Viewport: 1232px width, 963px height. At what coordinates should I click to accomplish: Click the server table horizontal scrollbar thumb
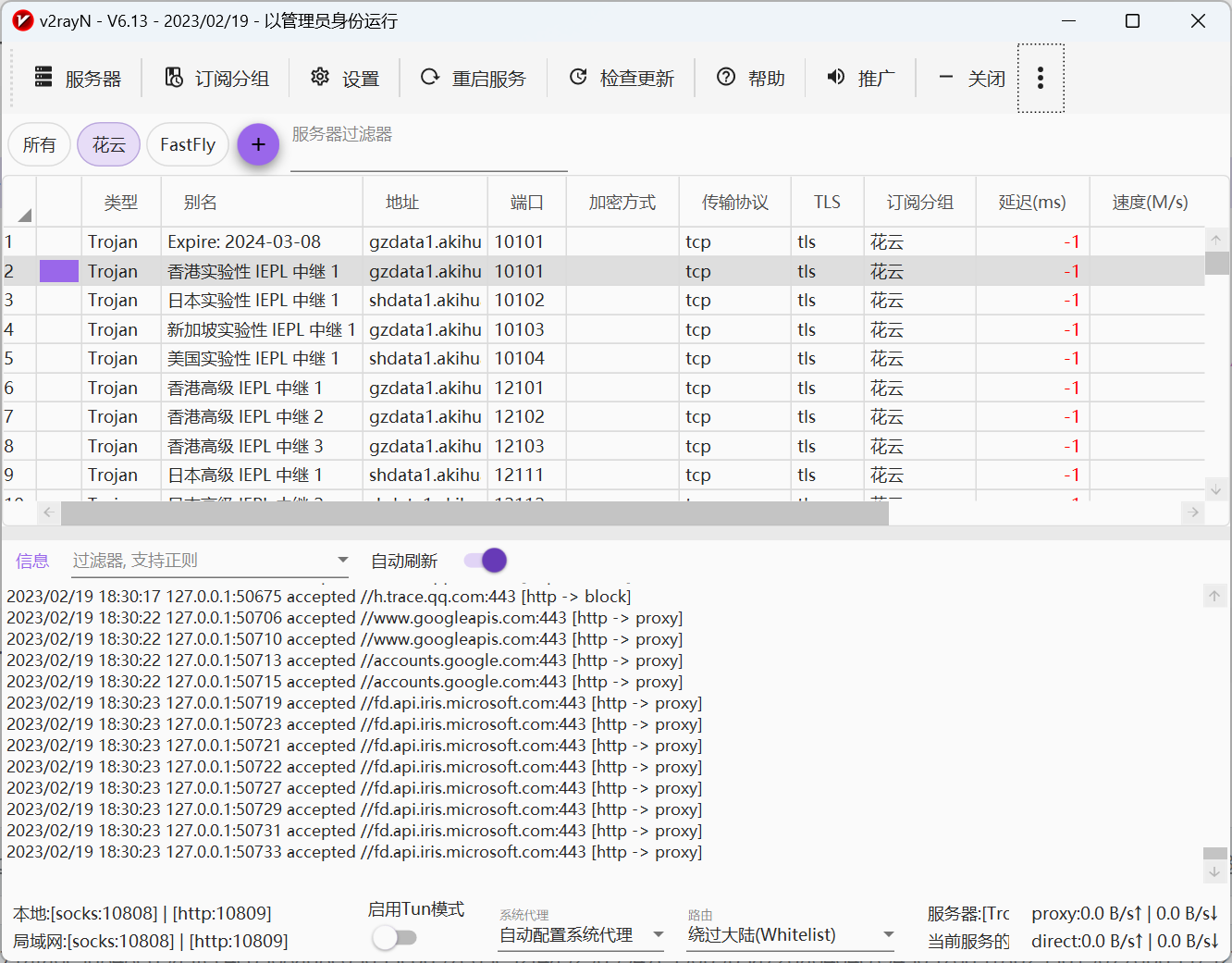point(474,512)
